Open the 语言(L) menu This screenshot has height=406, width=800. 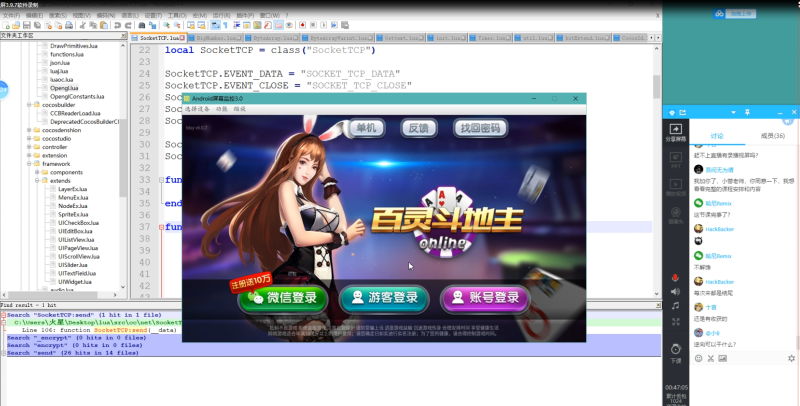coord(130,15)
